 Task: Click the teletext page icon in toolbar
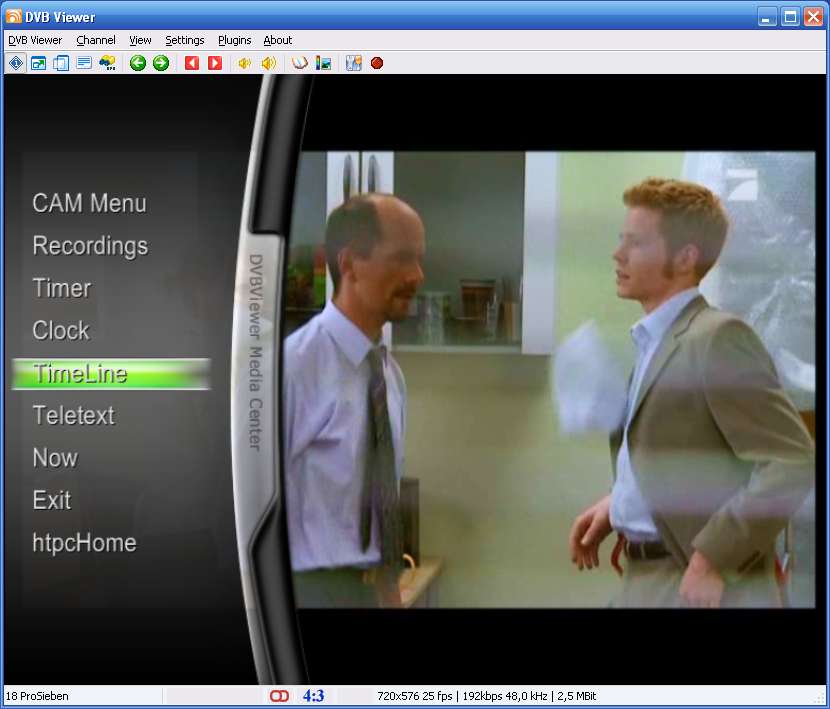(84, 63)
